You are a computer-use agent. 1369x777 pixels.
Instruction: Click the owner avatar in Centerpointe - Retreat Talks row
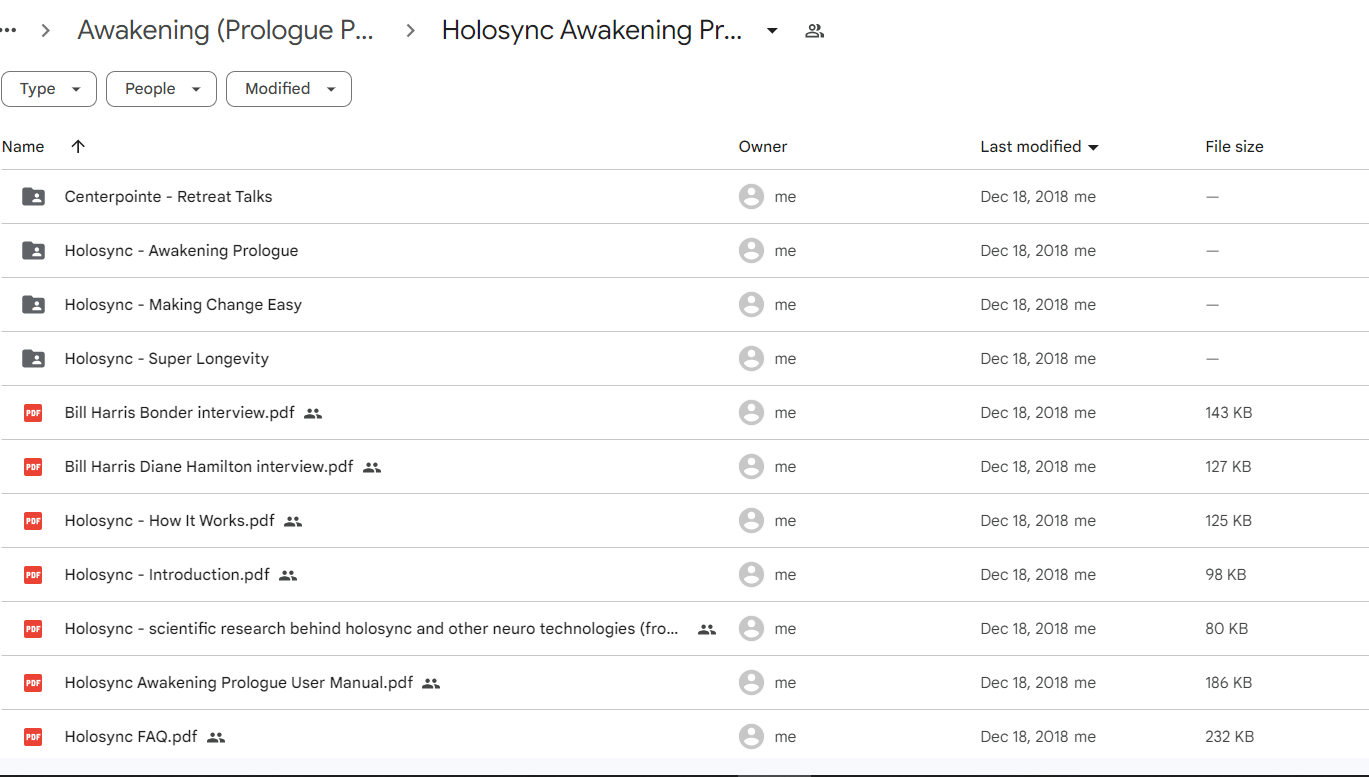coord(751,197)
